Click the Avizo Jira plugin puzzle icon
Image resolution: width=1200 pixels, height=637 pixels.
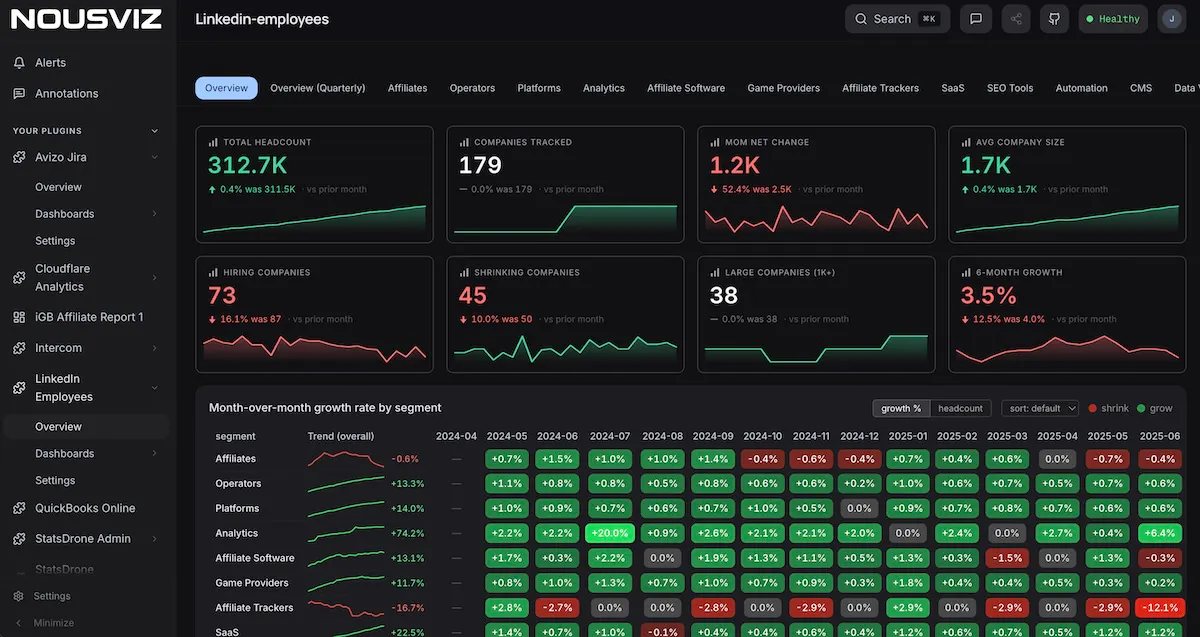[19, 157]
